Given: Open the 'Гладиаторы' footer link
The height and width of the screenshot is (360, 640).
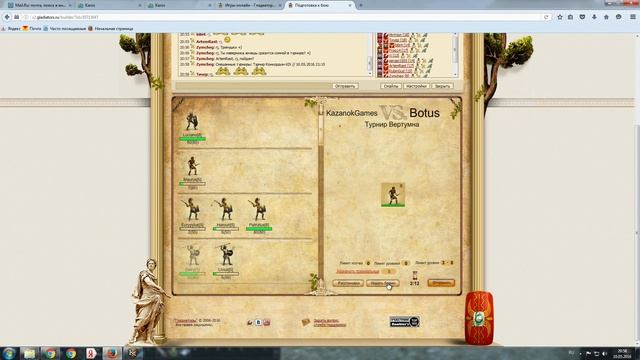Looking at the screenshot, I should coord(186,320).
